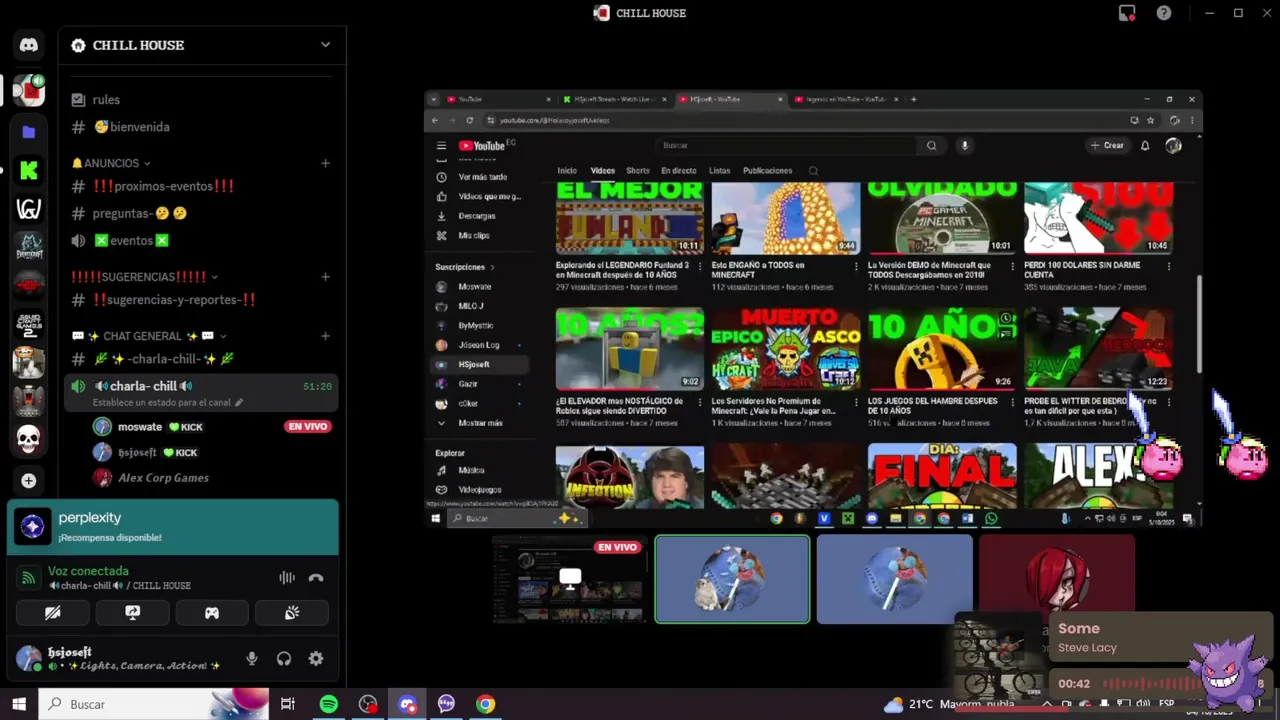Screen dimensions: 1280x720
Task: Disconnect from voice with the hang-up icon
Action: tap(316, 577)
